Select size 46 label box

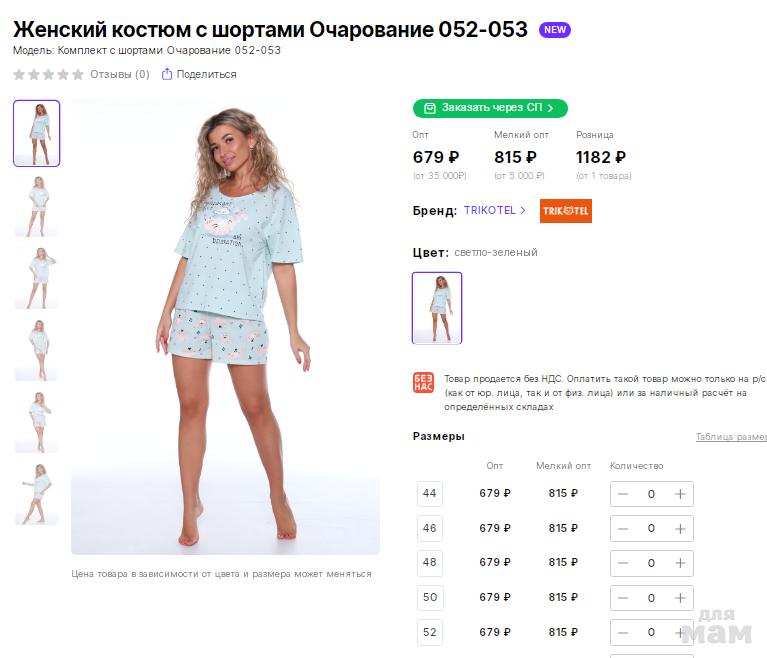(x=430, y=528)
